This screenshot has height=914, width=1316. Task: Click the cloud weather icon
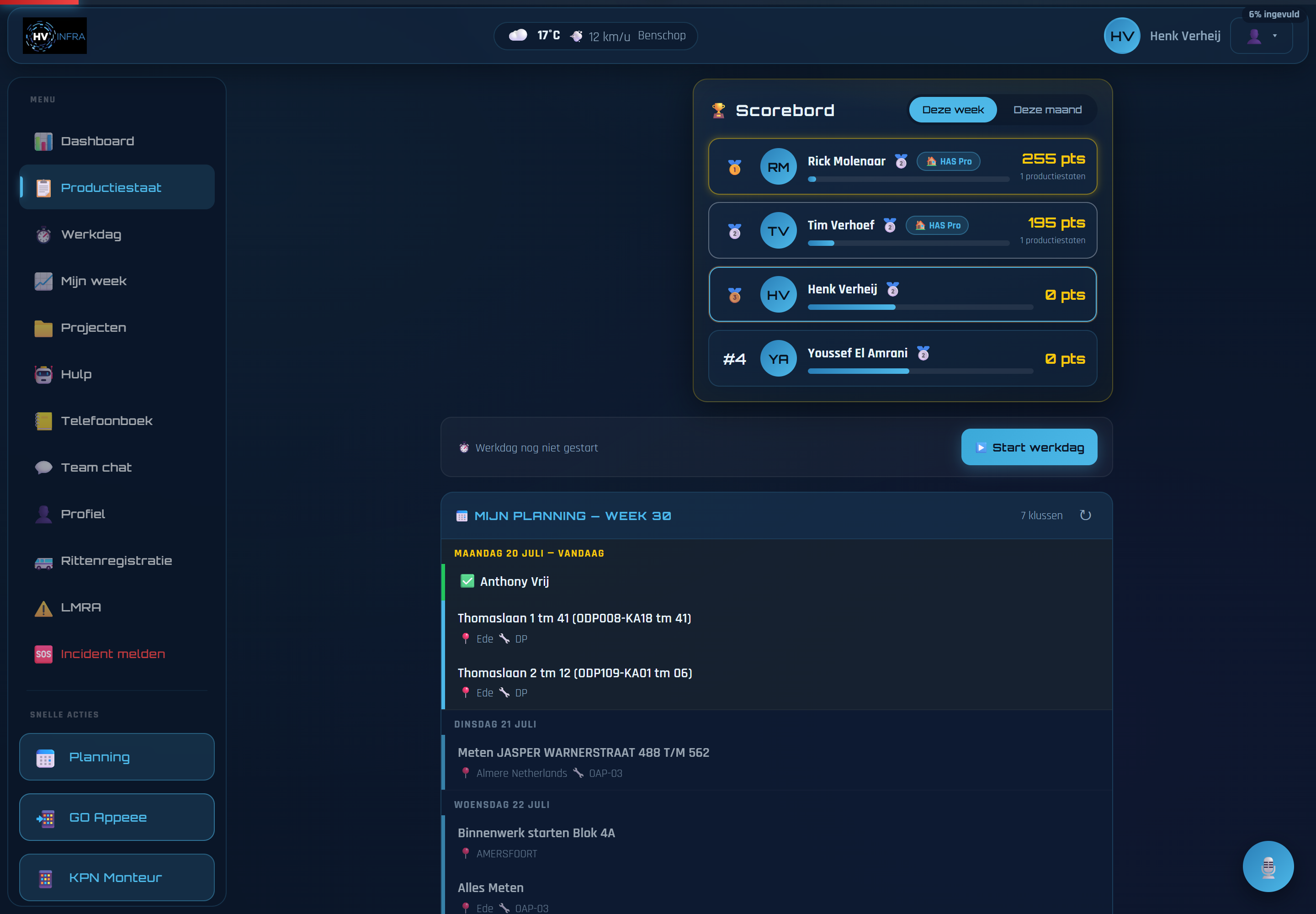518,36
